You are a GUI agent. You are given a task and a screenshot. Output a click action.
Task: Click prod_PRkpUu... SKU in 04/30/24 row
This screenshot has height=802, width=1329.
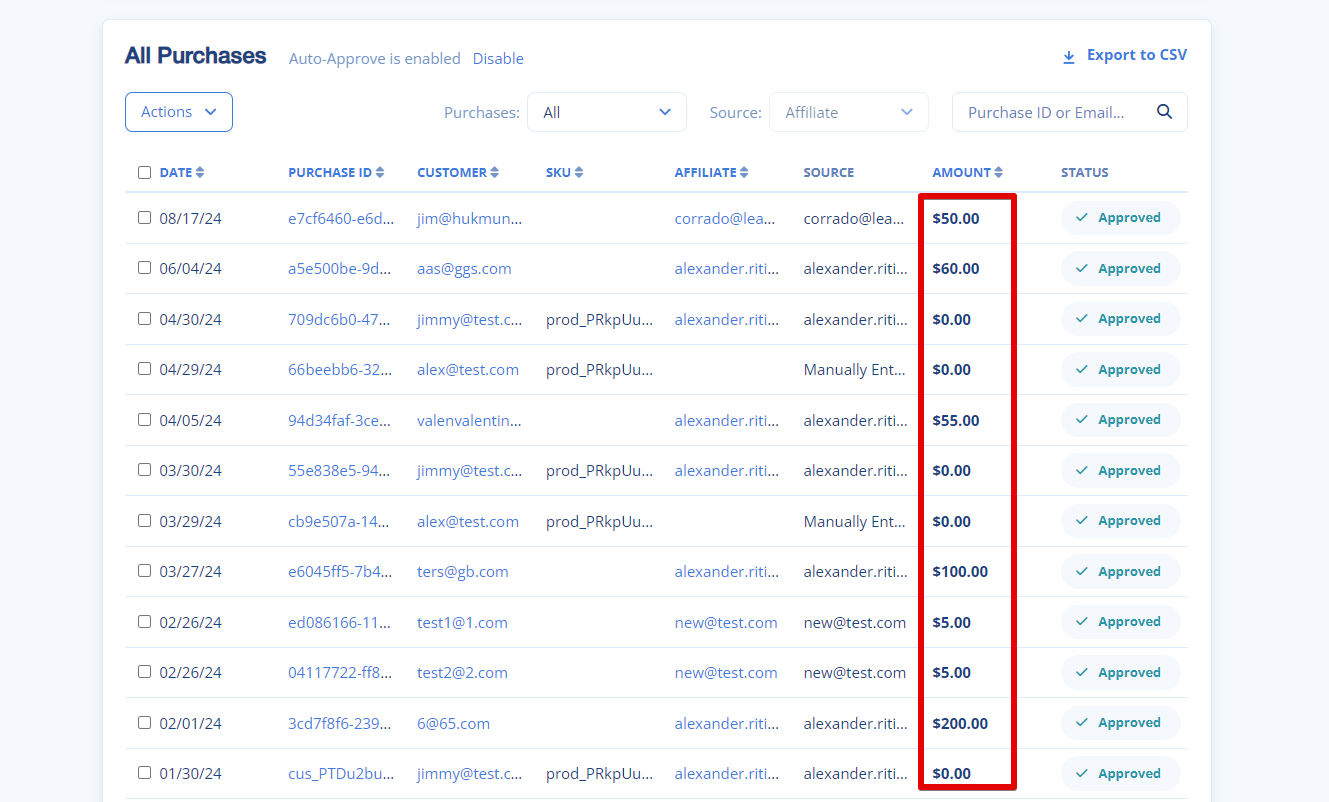[600, 319]
